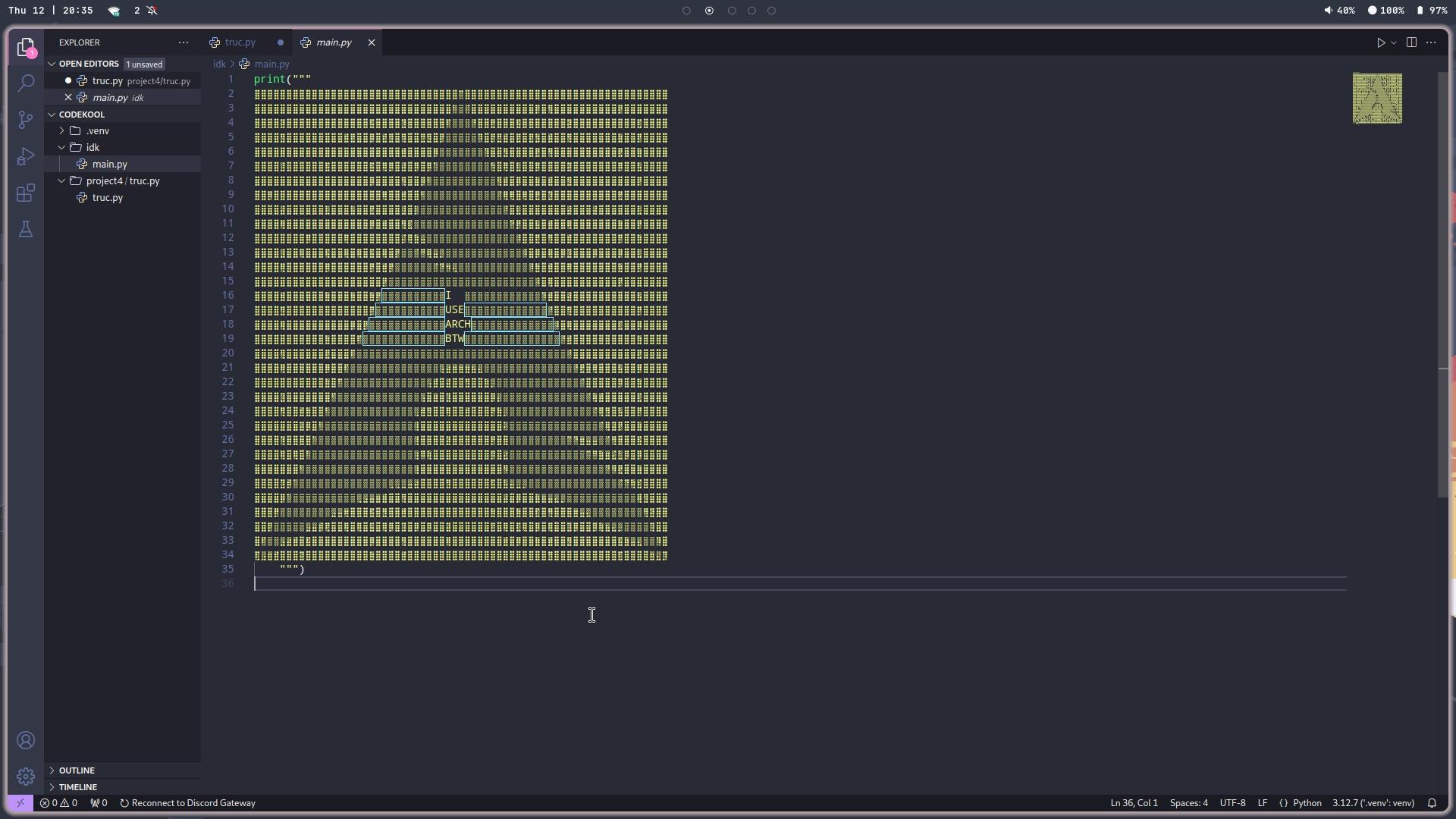The width and height of the screenshot is (1456, 819).
Task: Open Source Control view
Action: (x=26, y=119)
